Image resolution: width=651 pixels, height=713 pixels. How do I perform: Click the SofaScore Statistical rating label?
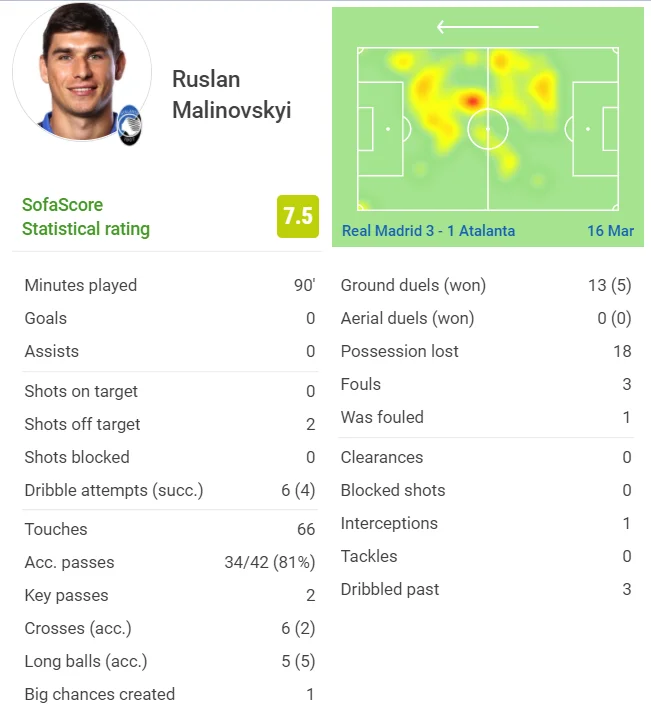(86, 217)
